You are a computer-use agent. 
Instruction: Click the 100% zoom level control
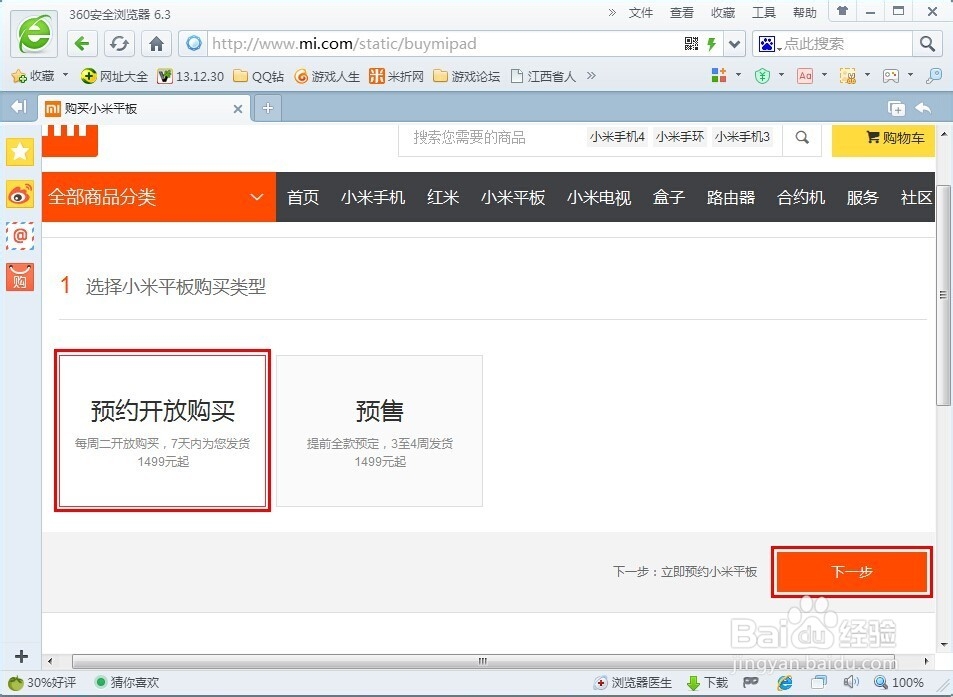pyautogui.click(x=899, y=682)
